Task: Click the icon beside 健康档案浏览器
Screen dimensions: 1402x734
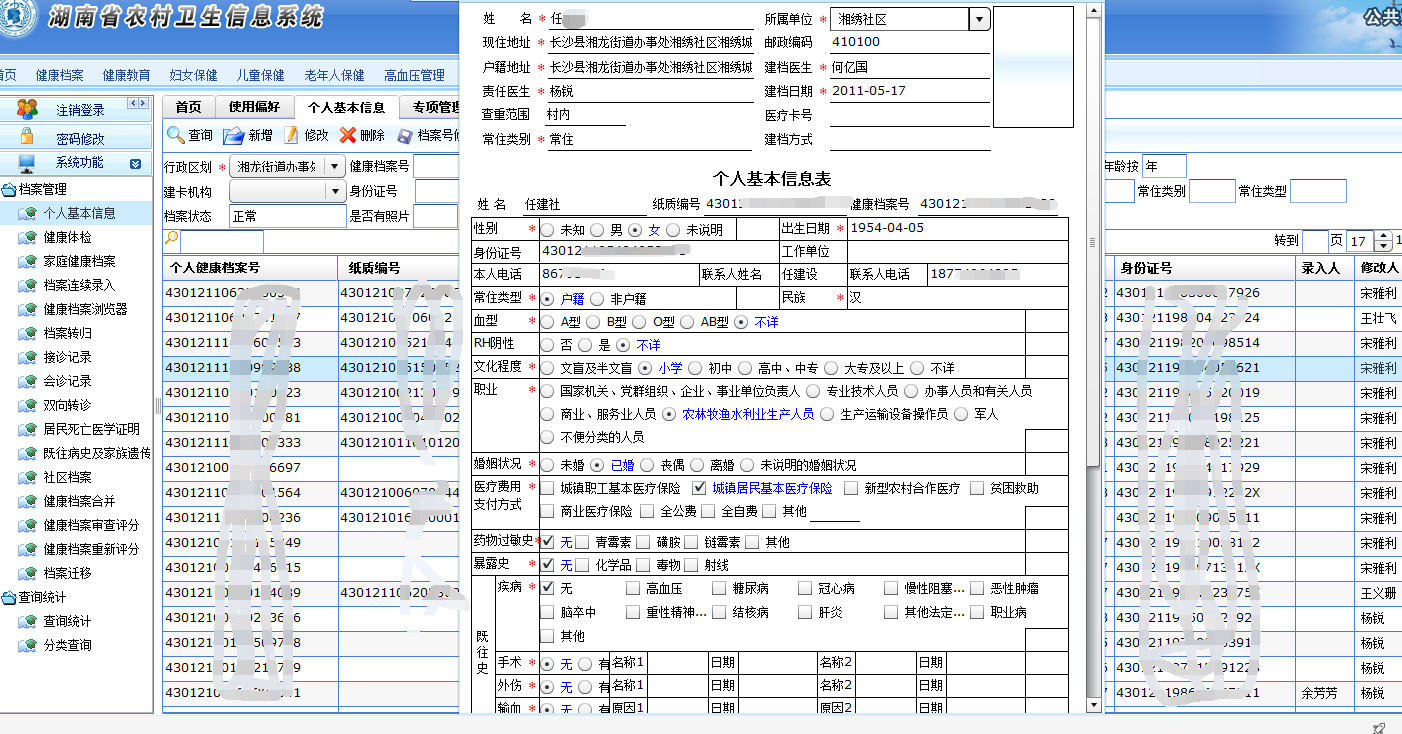Action: pyautogui.click(x=28, y=309)
